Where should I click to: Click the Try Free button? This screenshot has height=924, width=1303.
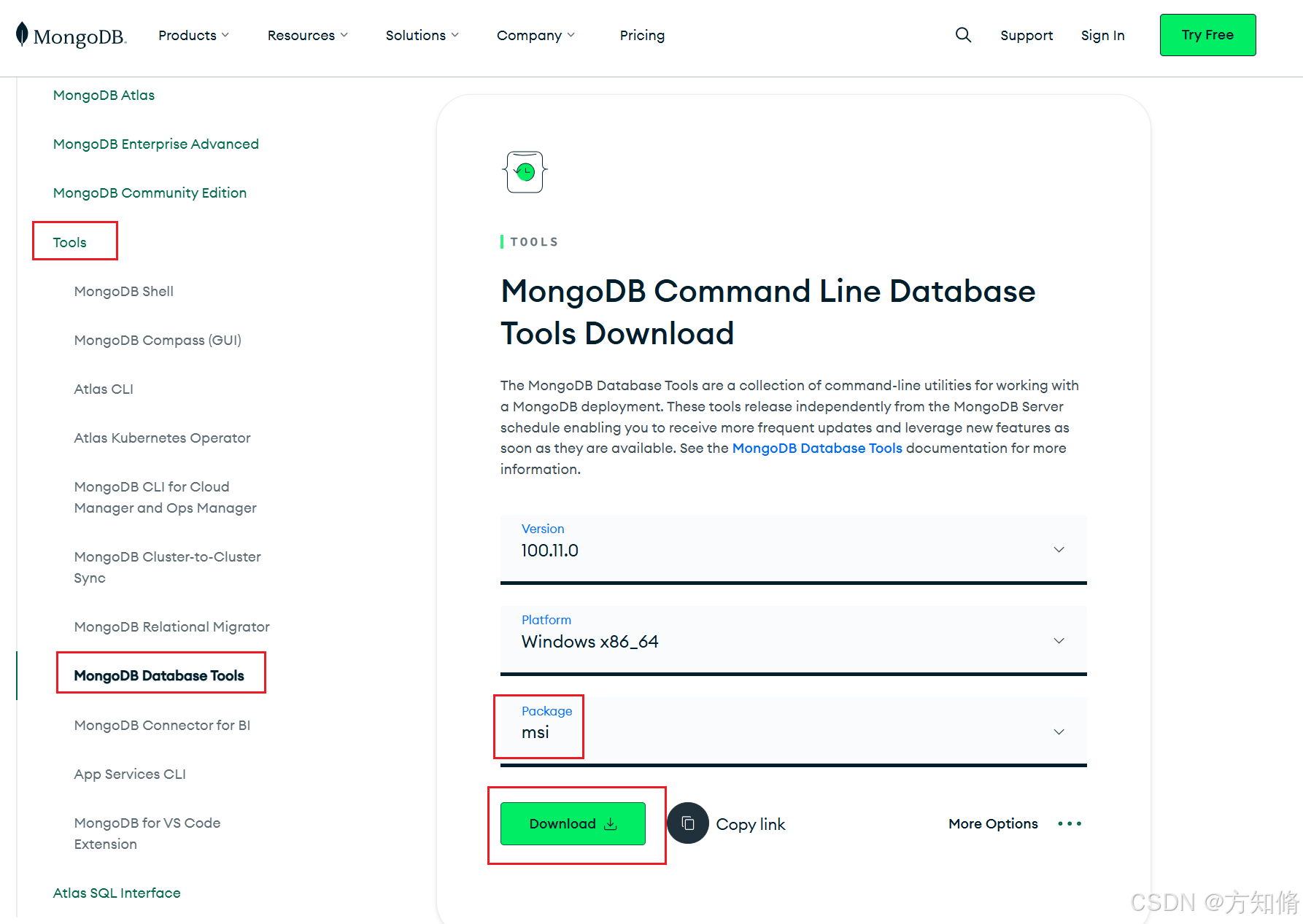coord(1207,34)
